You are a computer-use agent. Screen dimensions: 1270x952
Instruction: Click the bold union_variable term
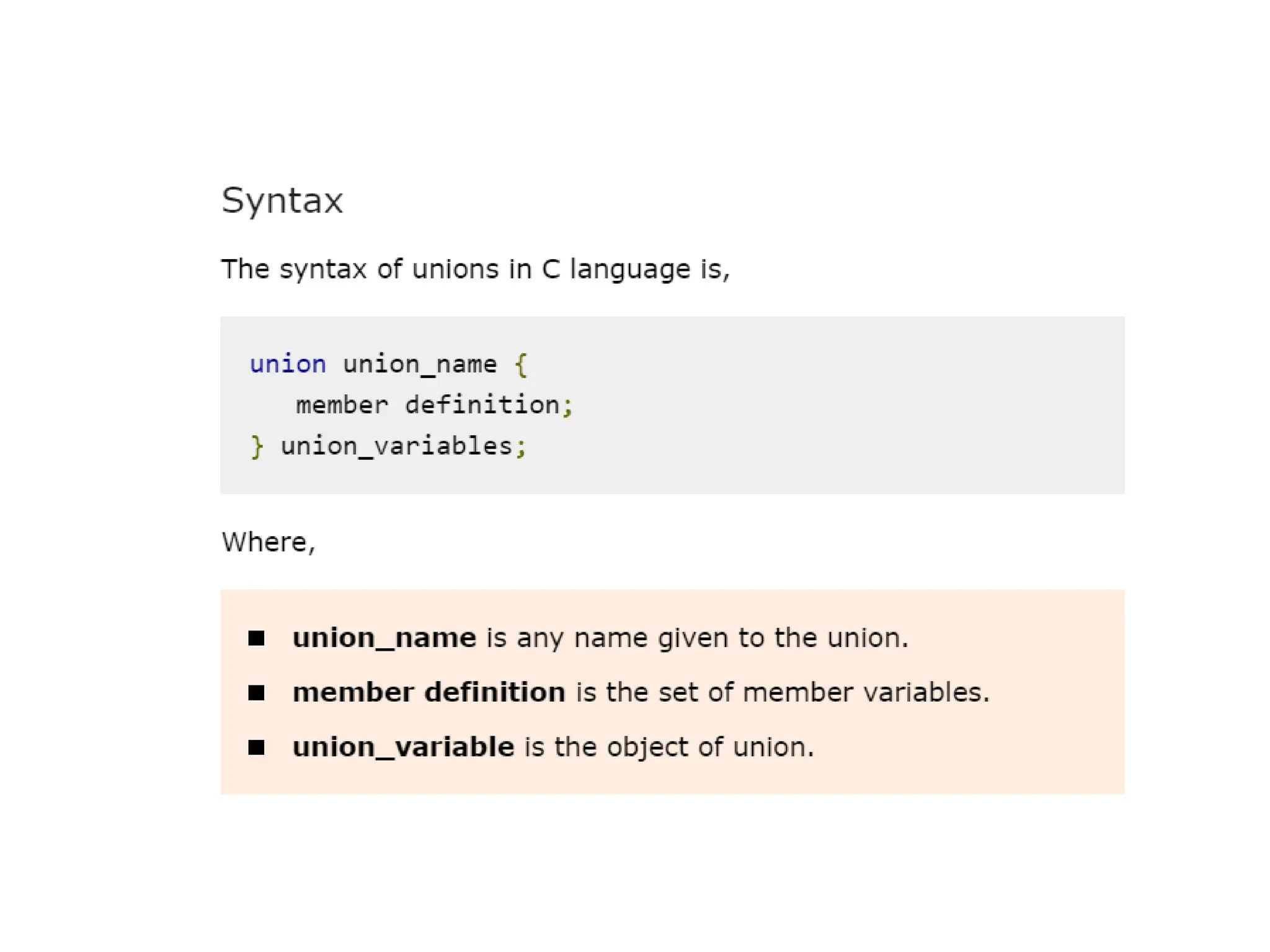coord(403,747)
